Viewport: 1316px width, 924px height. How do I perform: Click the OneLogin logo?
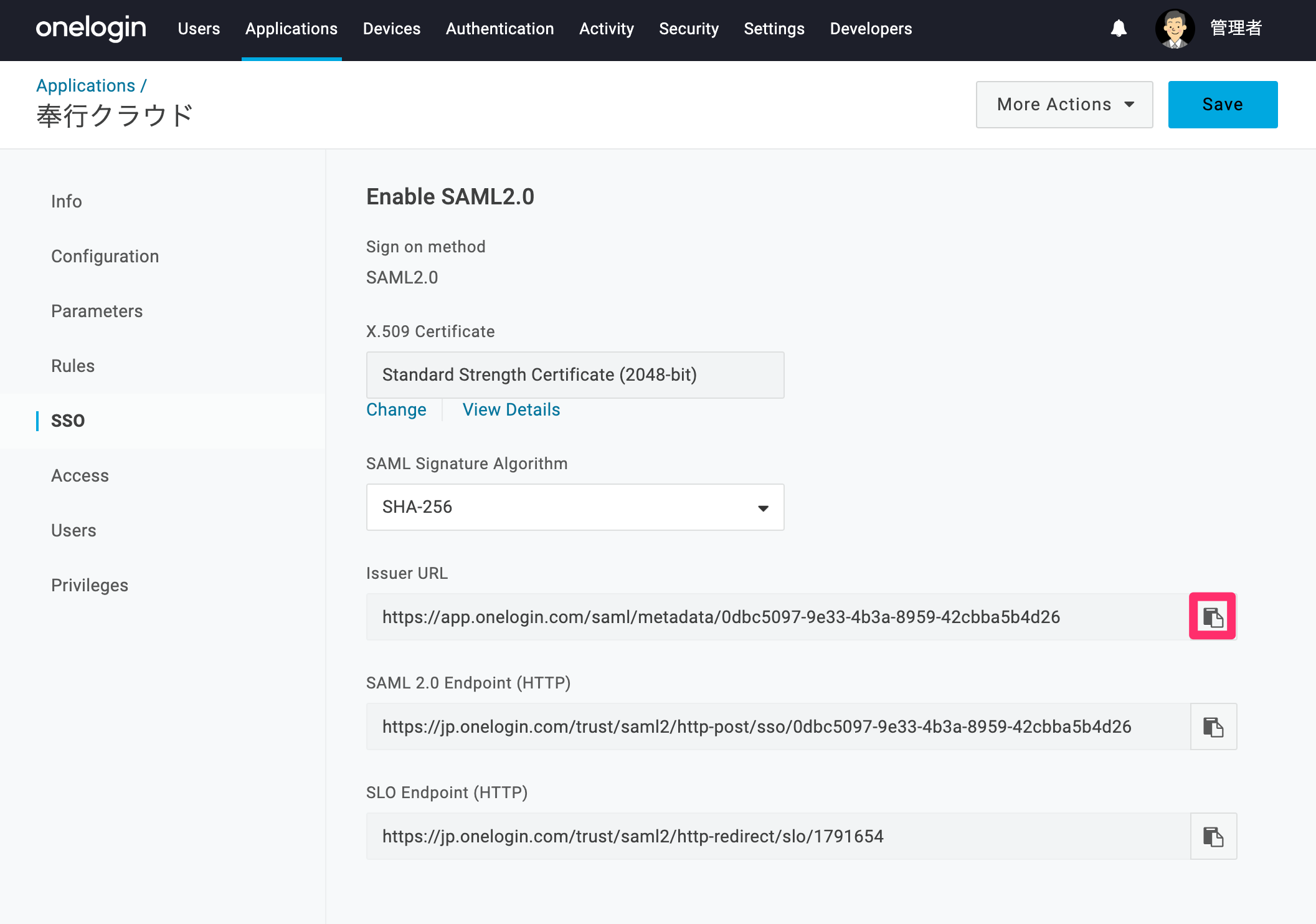(x=91, y=29)
